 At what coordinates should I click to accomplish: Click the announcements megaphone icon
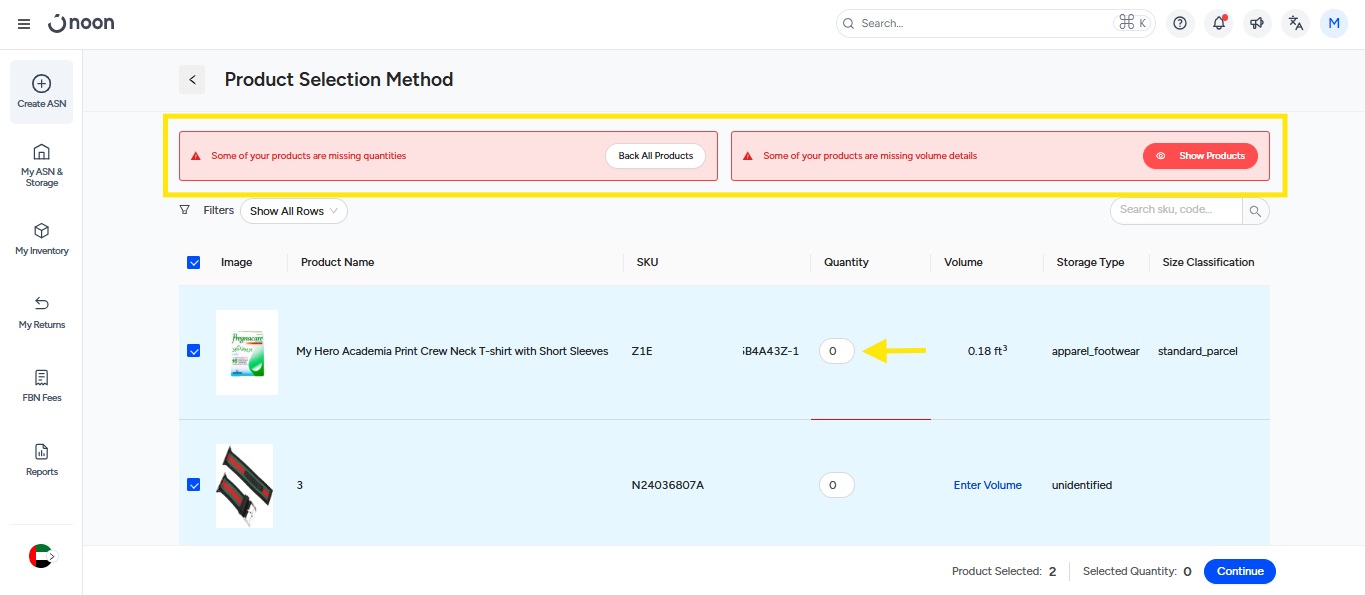[1257, 23]
